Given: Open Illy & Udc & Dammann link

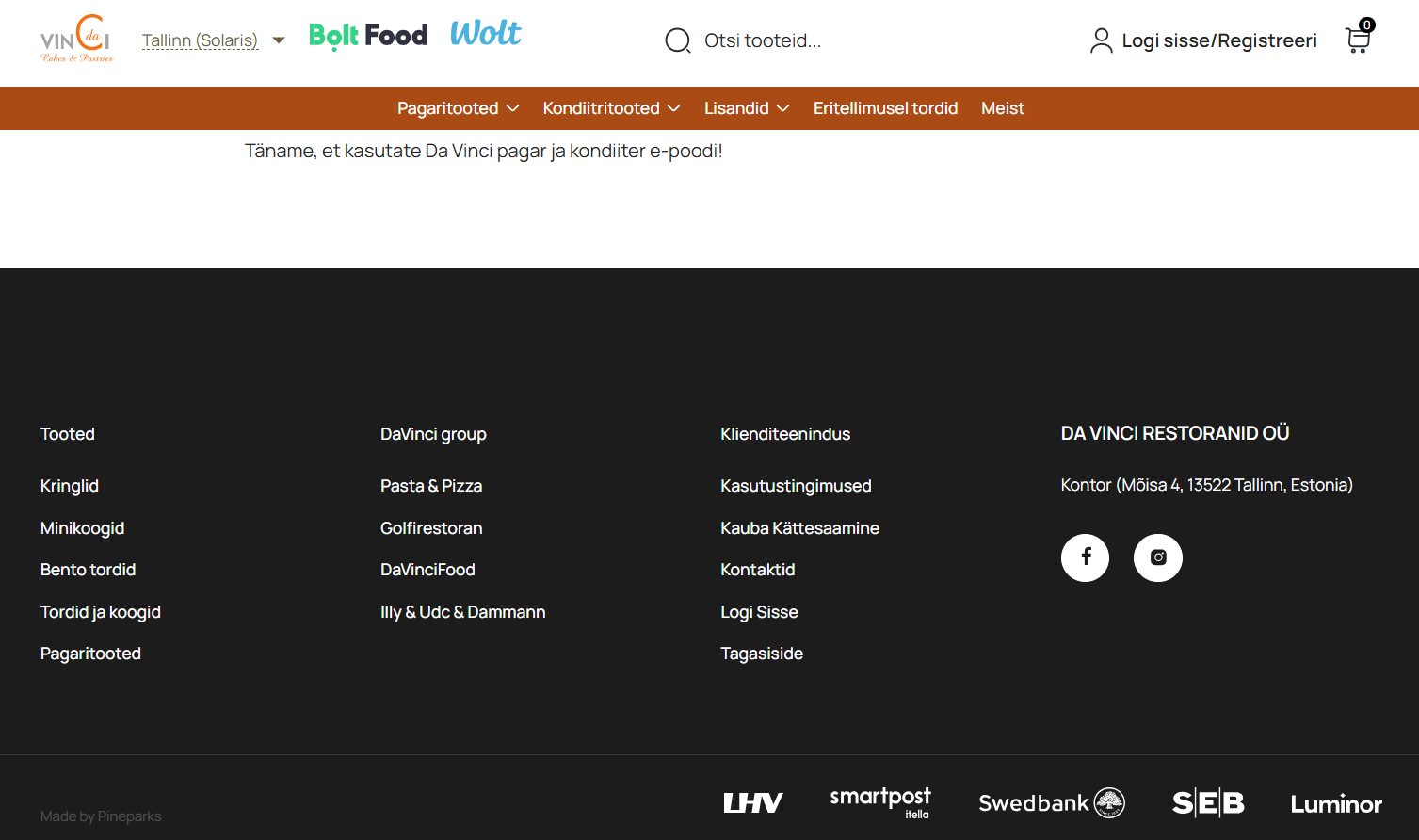Looking at the screenshot, I should 463,612.
